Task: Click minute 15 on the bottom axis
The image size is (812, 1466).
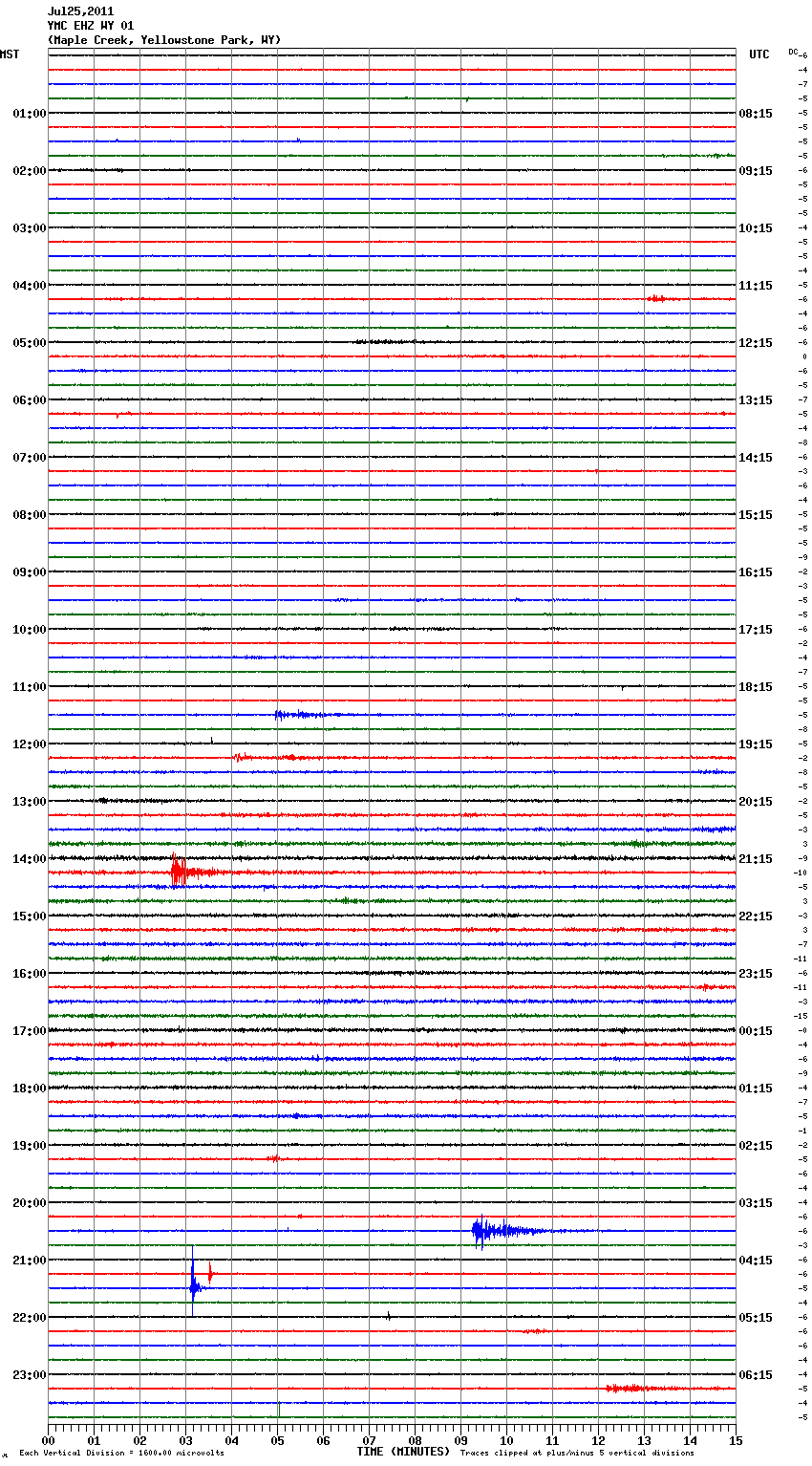Action: pyautogui.click(x=736, y=1440)
